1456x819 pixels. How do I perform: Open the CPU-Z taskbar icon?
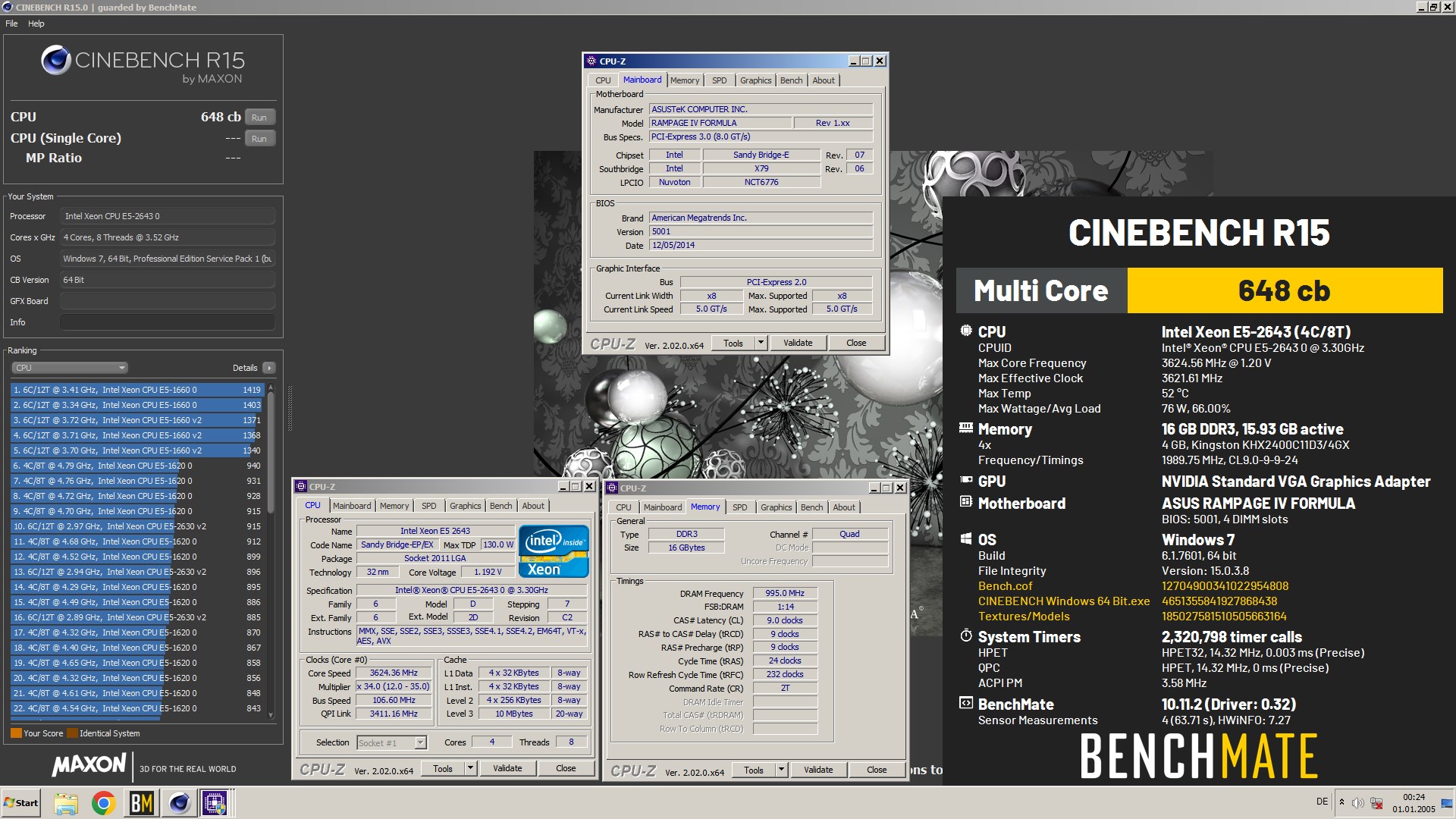(x=215, y=803)
